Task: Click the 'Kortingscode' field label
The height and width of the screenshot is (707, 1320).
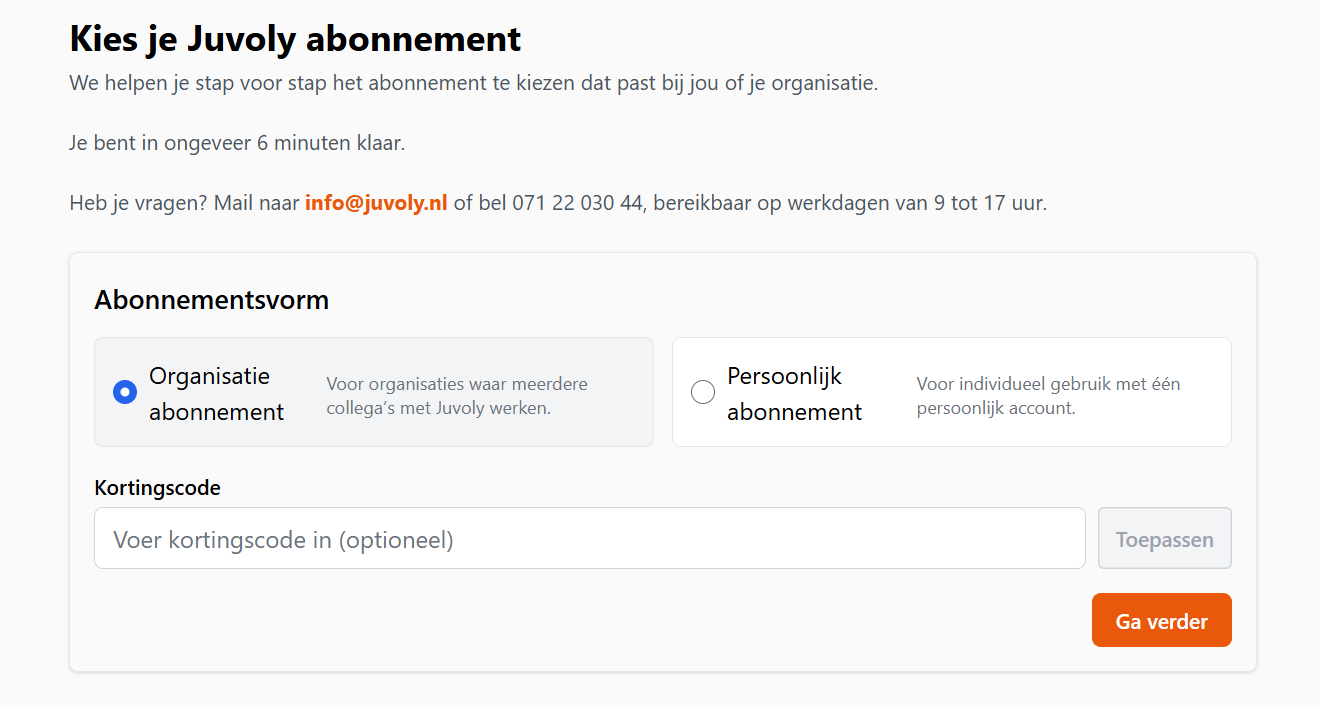Action: (x=157, y=488)
